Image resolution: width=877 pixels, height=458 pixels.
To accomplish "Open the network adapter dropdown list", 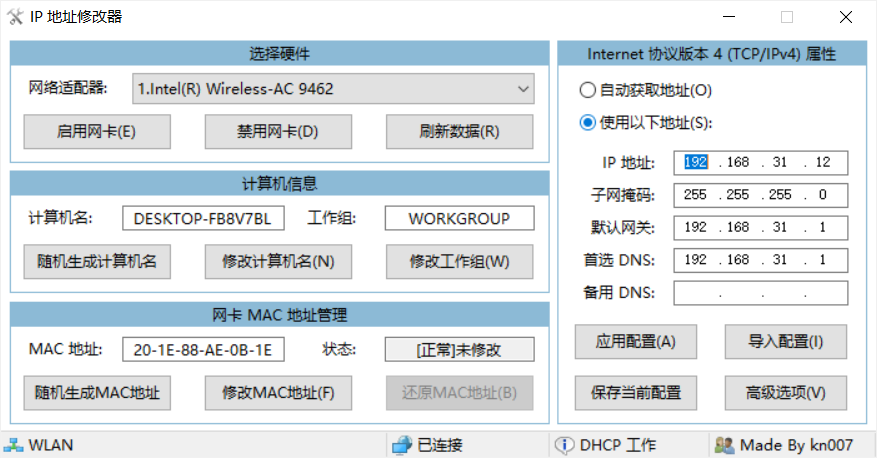I will click(x=523, y=89).
